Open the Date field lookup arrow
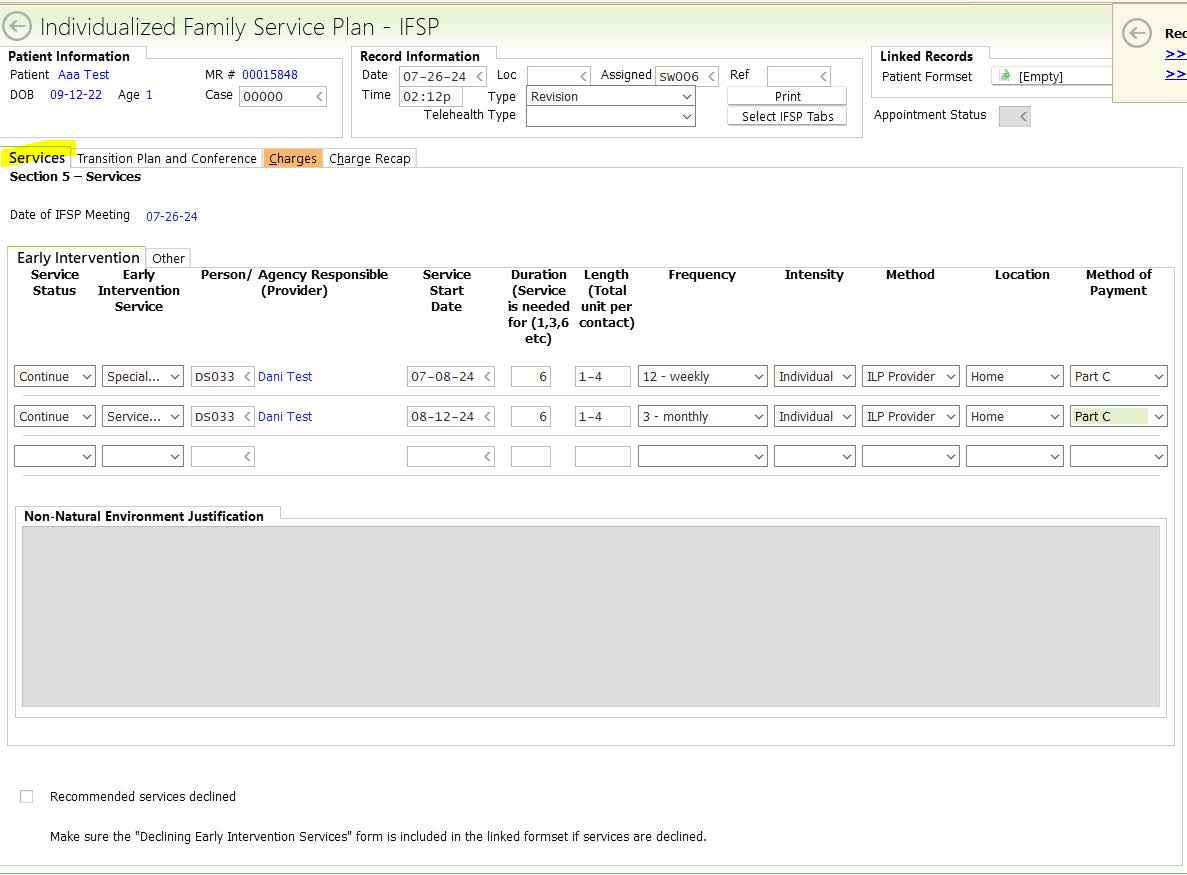Screen dimensions: 1187x875 [x=479, y=77]
